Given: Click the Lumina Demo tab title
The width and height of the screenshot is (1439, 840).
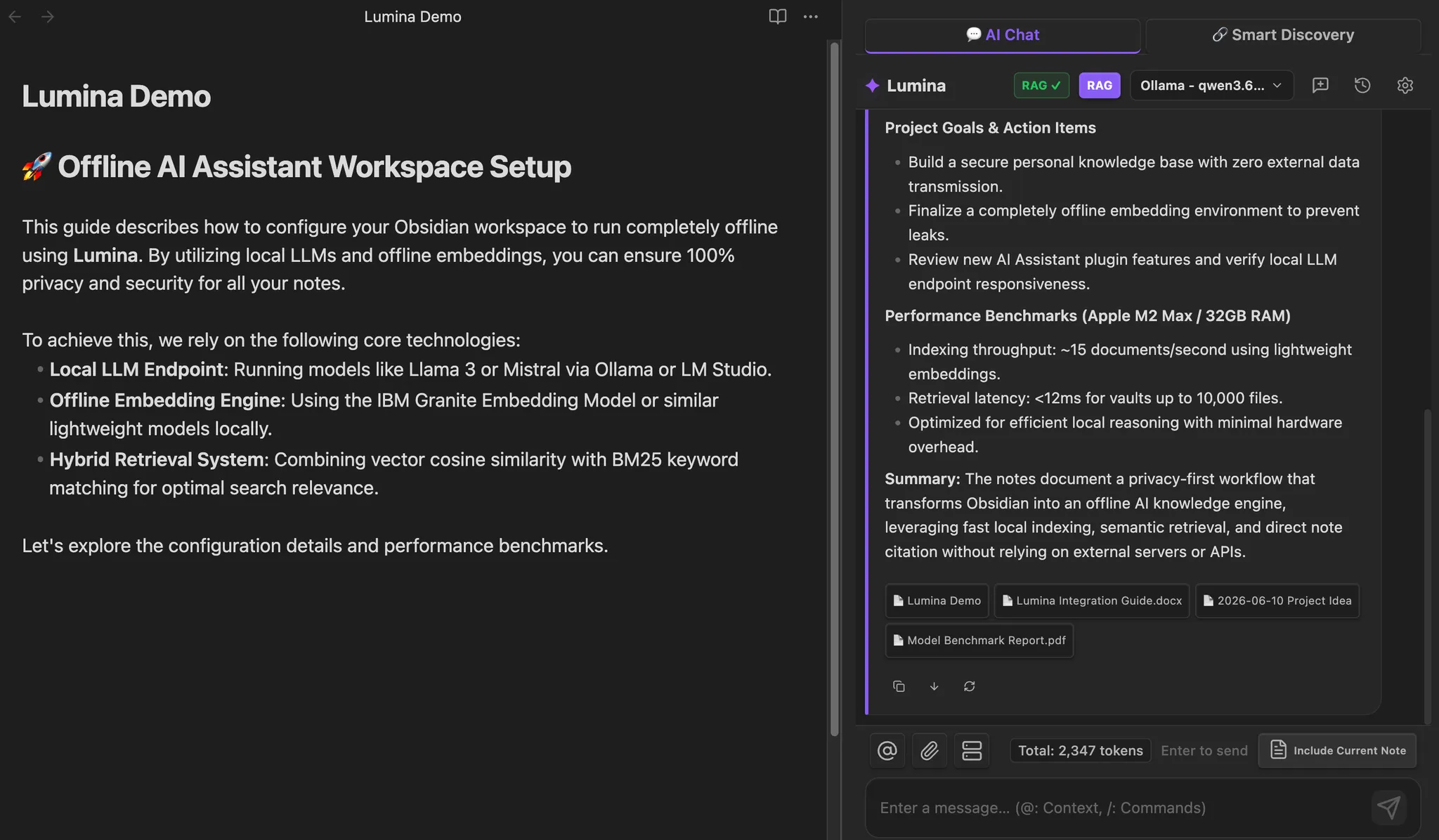Looking at the screenshot, I should point(412,17).
